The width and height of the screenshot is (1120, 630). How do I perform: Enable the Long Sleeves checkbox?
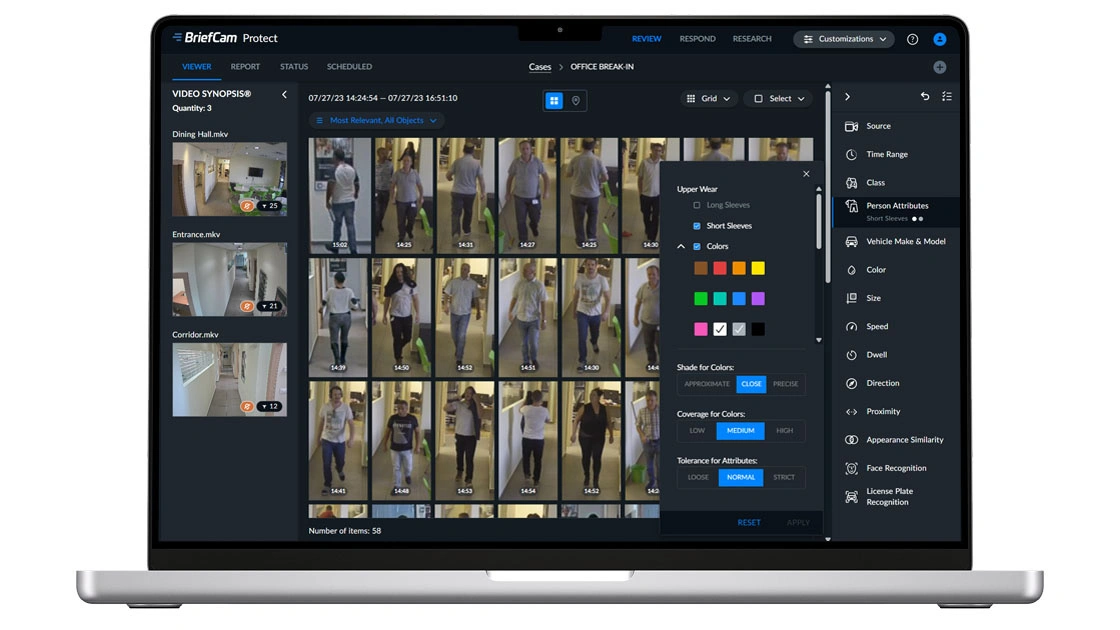coord(697,206)
